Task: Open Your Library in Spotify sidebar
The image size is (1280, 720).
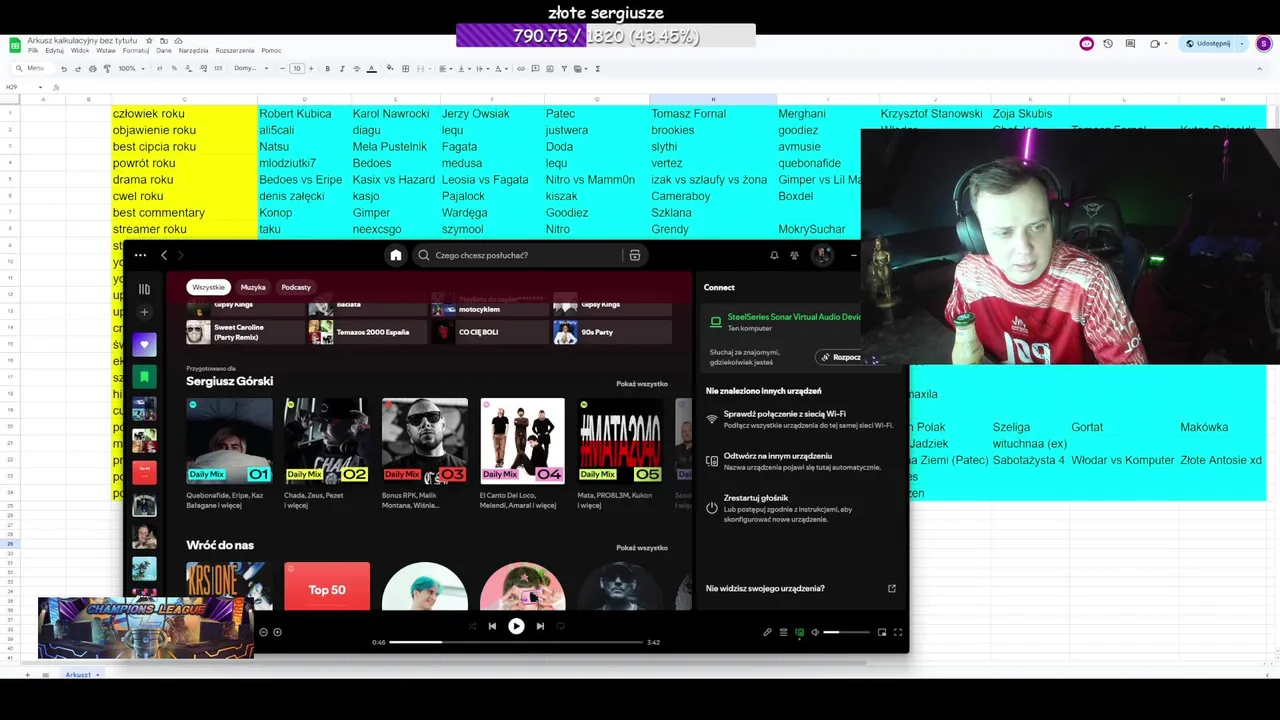Action: 144,289
